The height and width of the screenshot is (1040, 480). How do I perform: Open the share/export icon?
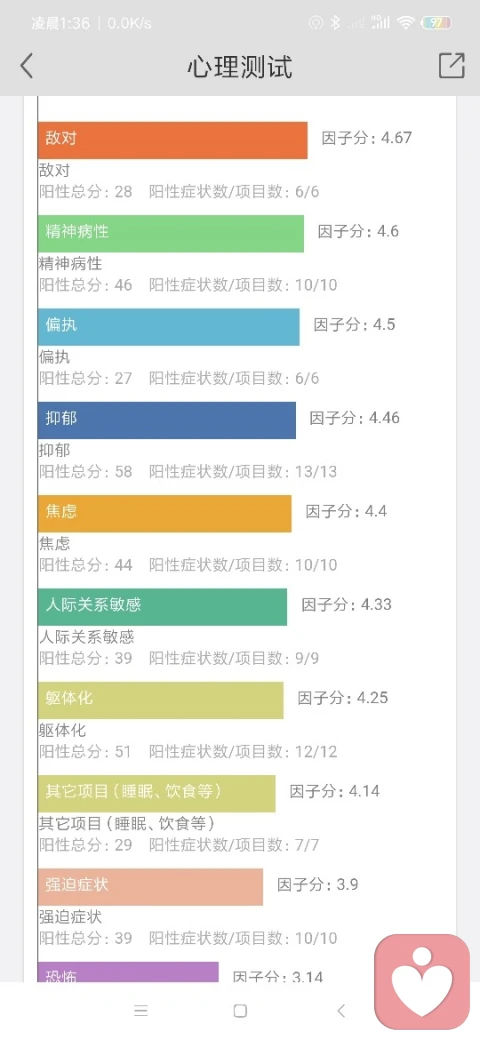pyautogui.click(x=451, y=66)
